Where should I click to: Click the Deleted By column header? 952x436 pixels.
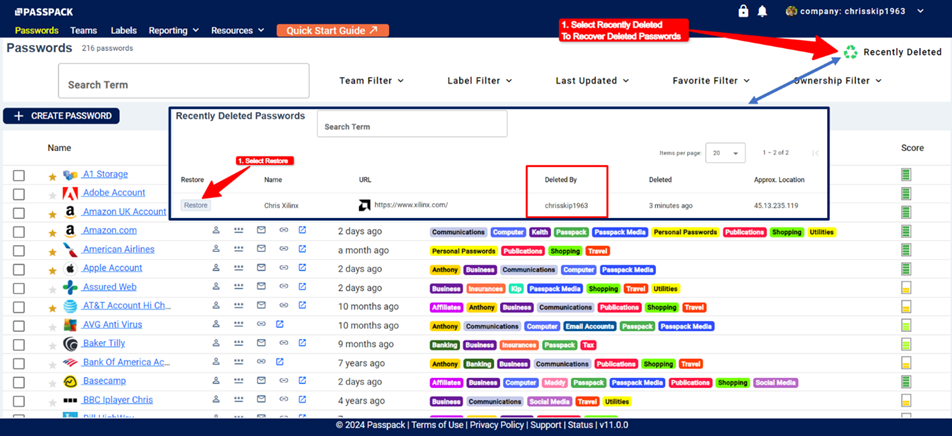(x=560, y=180)
